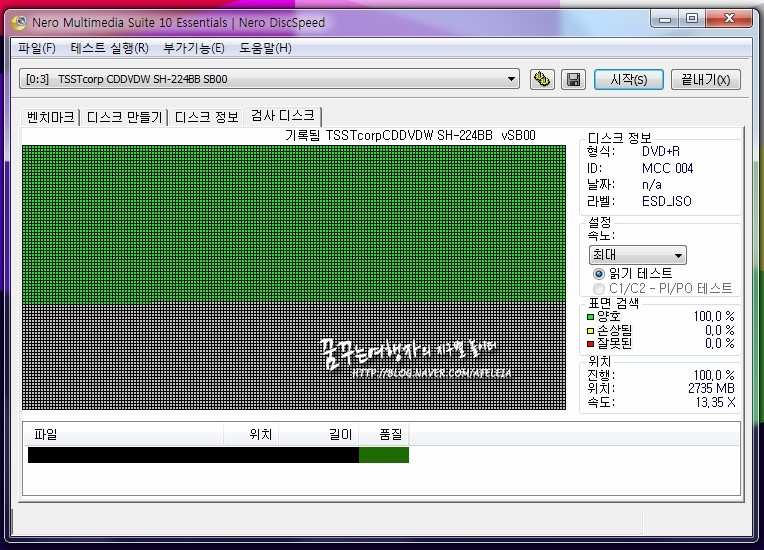Click the green quality bar in file row
This screenshot has height=550, width=764.
point(384,455)
